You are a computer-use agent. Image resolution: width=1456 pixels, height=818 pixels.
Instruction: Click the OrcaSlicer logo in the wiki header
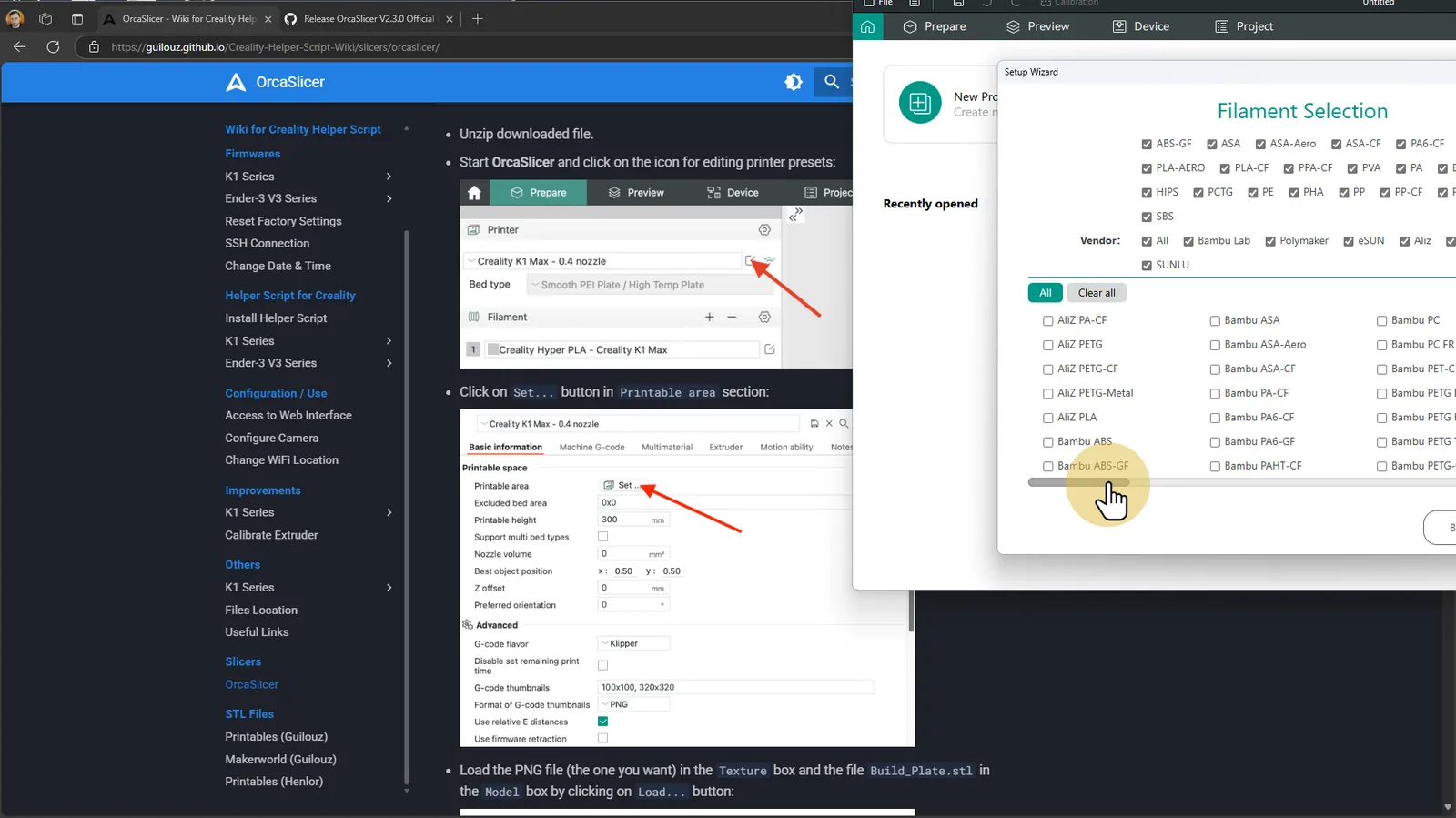pos(236,82)
